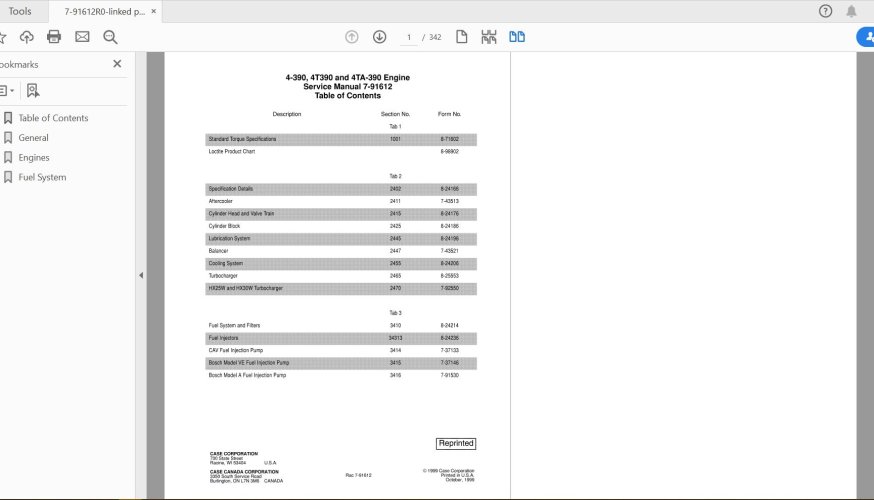Screen dimensions: 874x500
Task: Open the bookmark options dropdown
Action: (x=5, y=90)
